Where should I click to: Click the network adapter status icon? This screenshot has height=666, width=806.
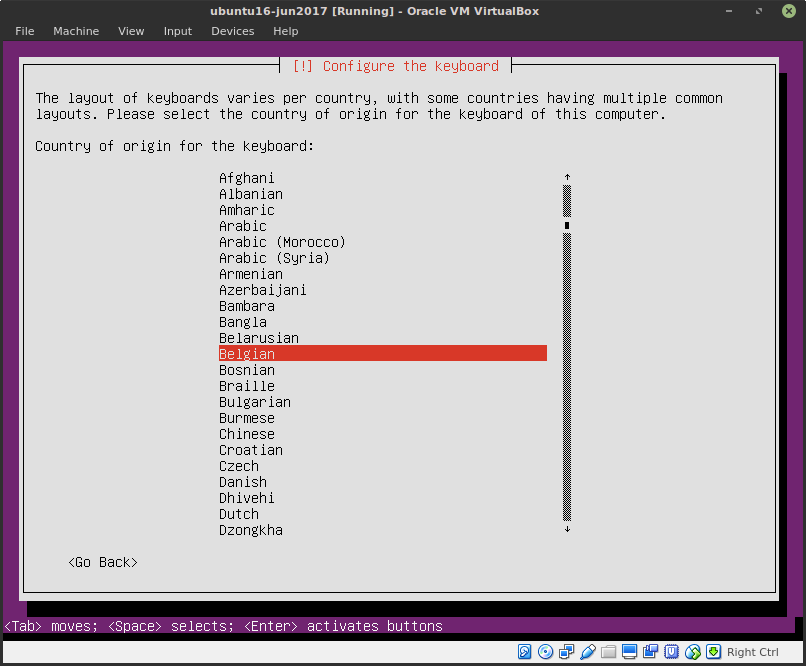point(565,651)
